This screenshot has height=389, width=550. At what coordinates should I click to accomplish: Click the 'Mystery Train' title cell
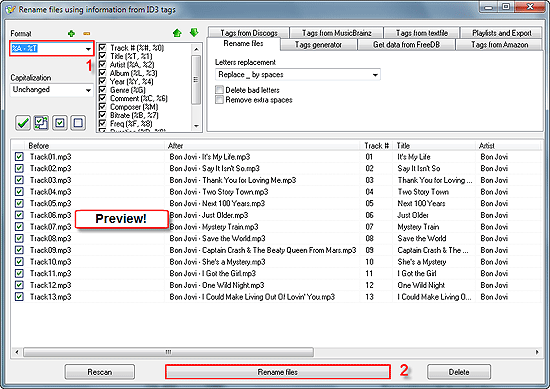click(x=418, y=227)
